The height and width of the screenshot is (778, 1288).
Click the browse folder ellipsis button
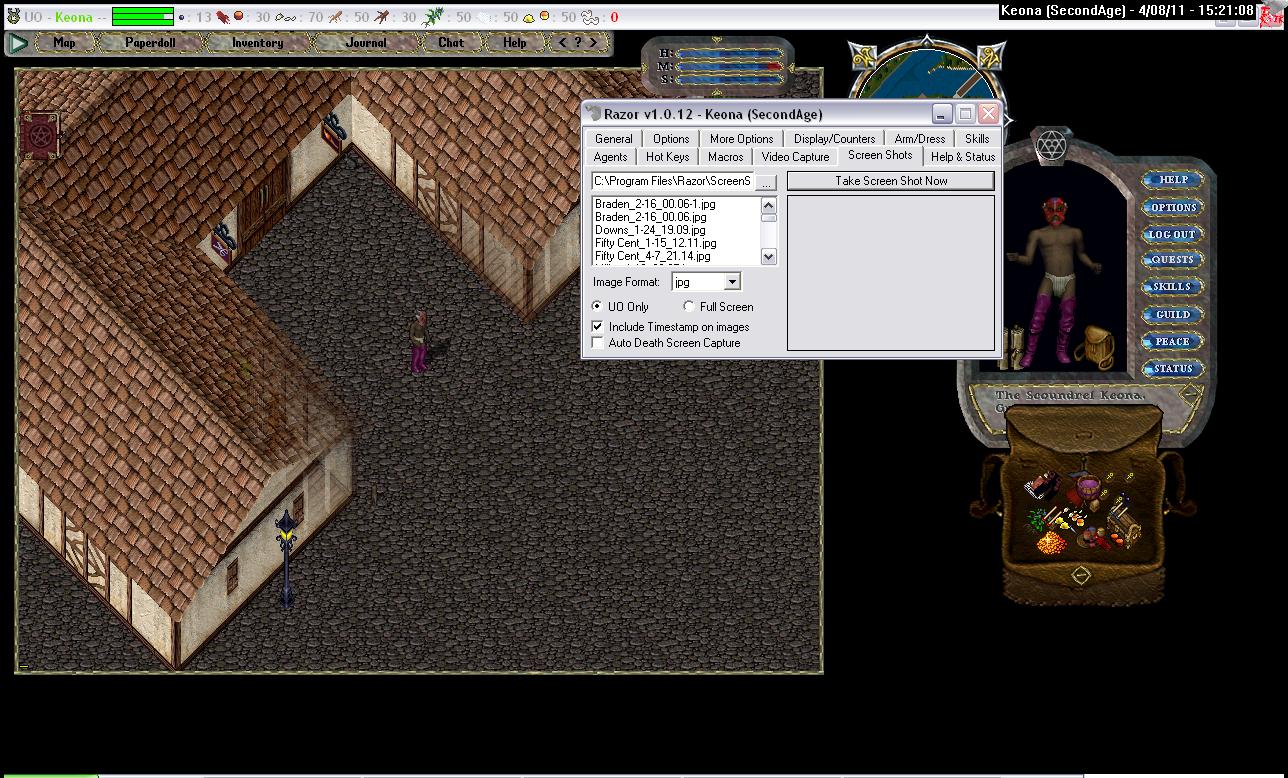point(766,182)
